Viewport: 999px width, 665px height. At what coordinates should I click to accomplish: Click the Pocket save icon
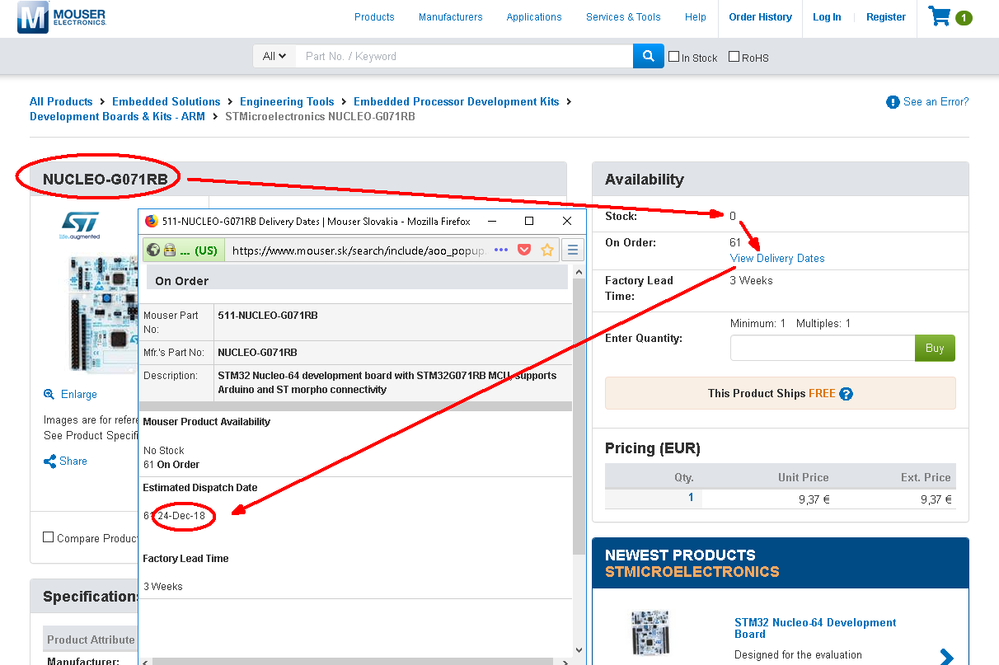click(x=524, y=250)
